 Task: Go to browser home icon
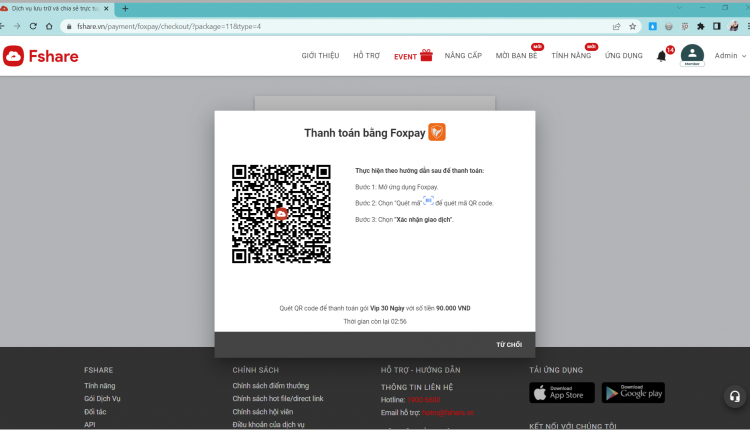point(49,26)
